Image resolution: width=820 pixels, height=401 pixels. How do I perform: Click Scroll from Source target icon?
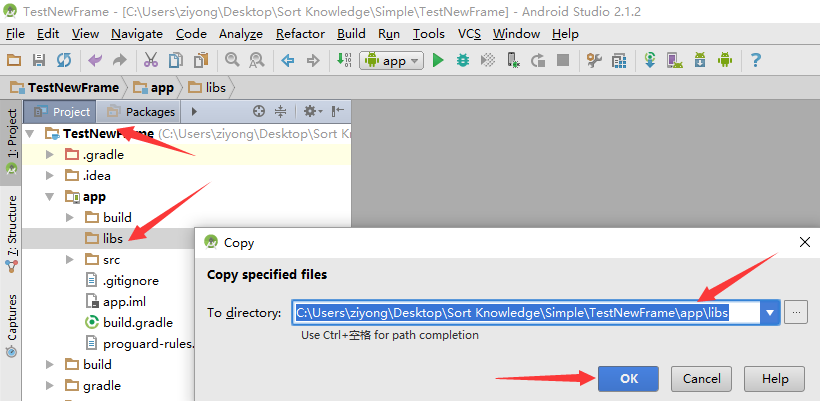click(x=258, y=111)
